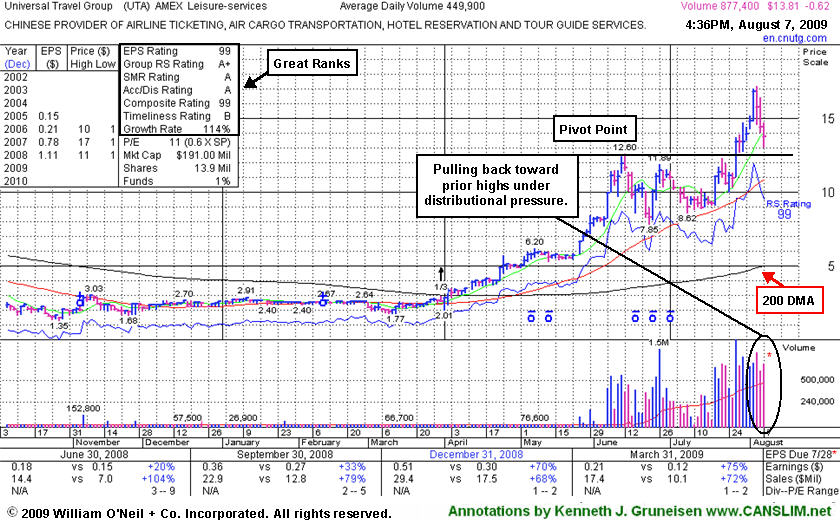Select the Chinese provider company description line

[325, 25]
